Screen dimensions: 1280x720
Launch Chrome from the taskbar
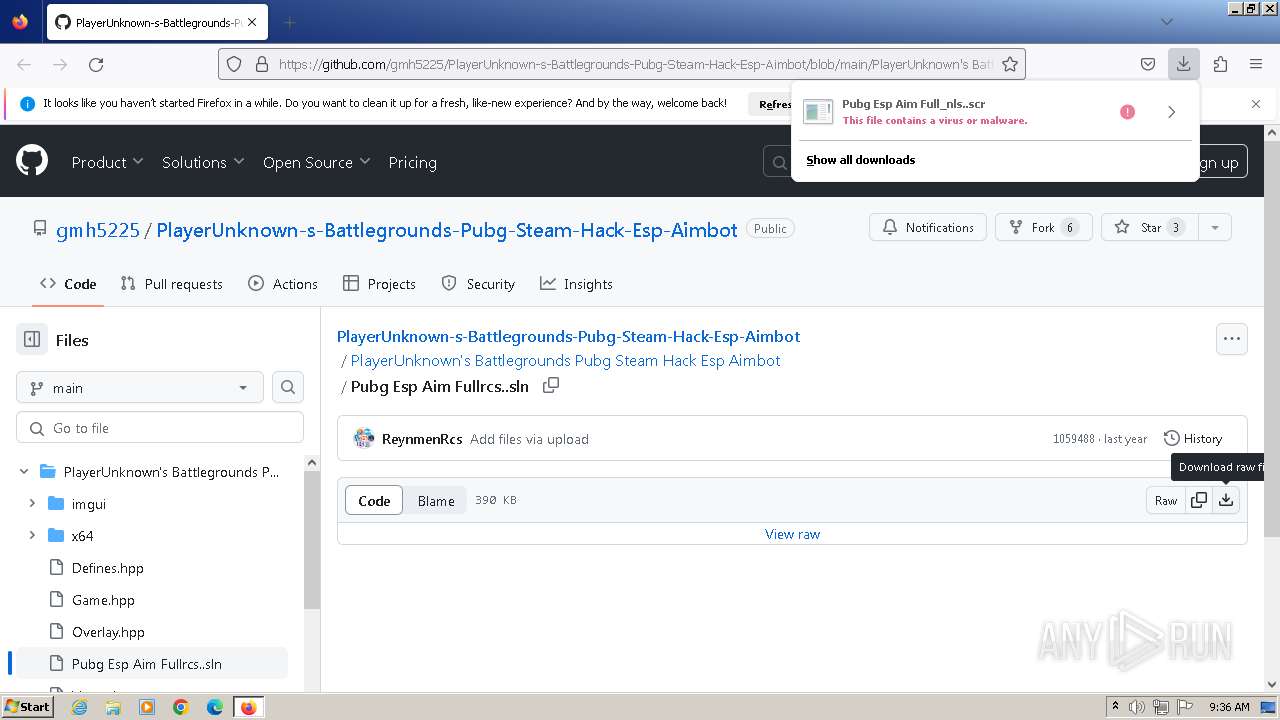[x=180, y=707]
